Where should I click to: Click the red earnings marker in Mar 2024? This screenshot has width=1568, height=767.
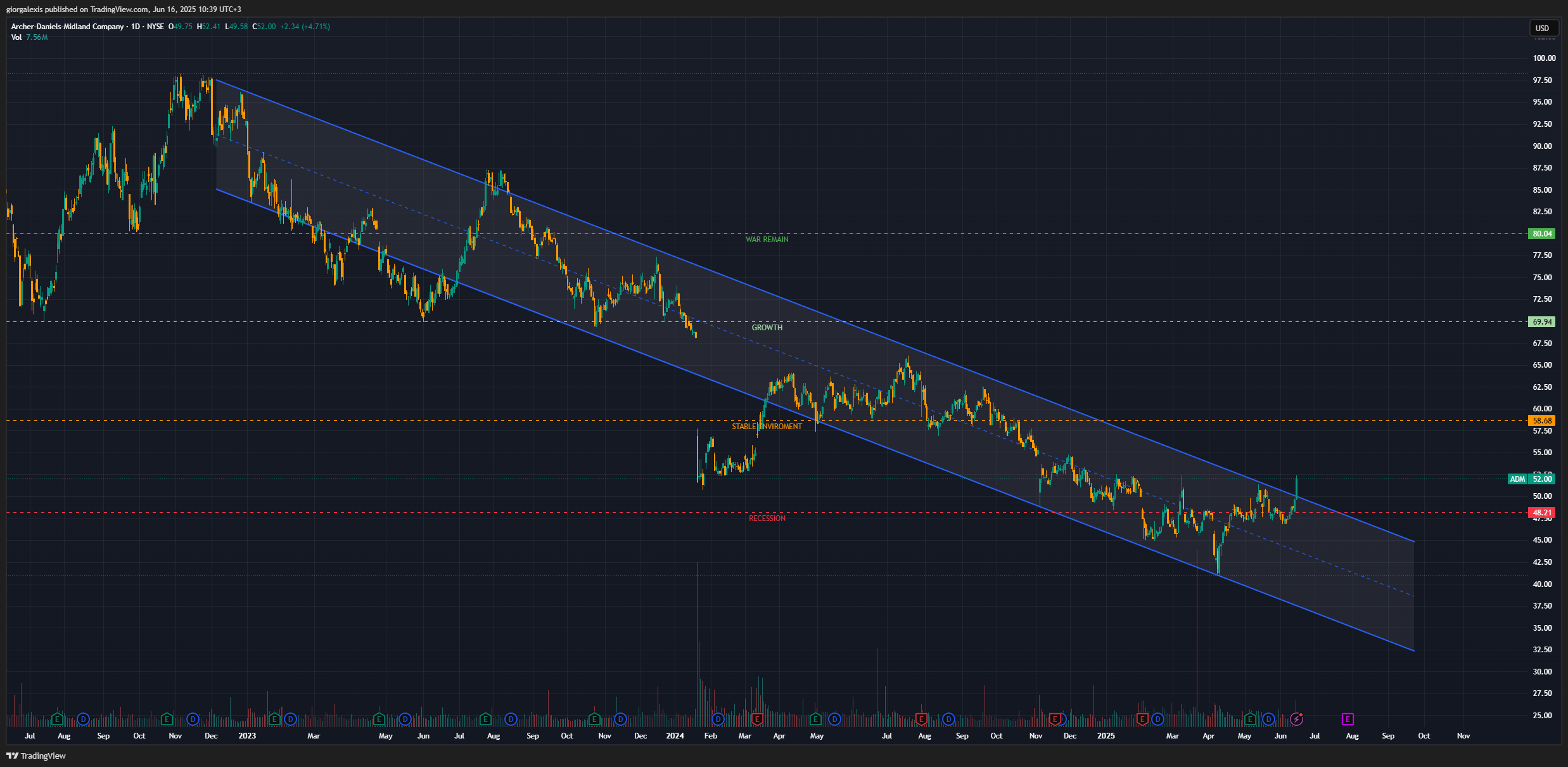click(756, 719)
